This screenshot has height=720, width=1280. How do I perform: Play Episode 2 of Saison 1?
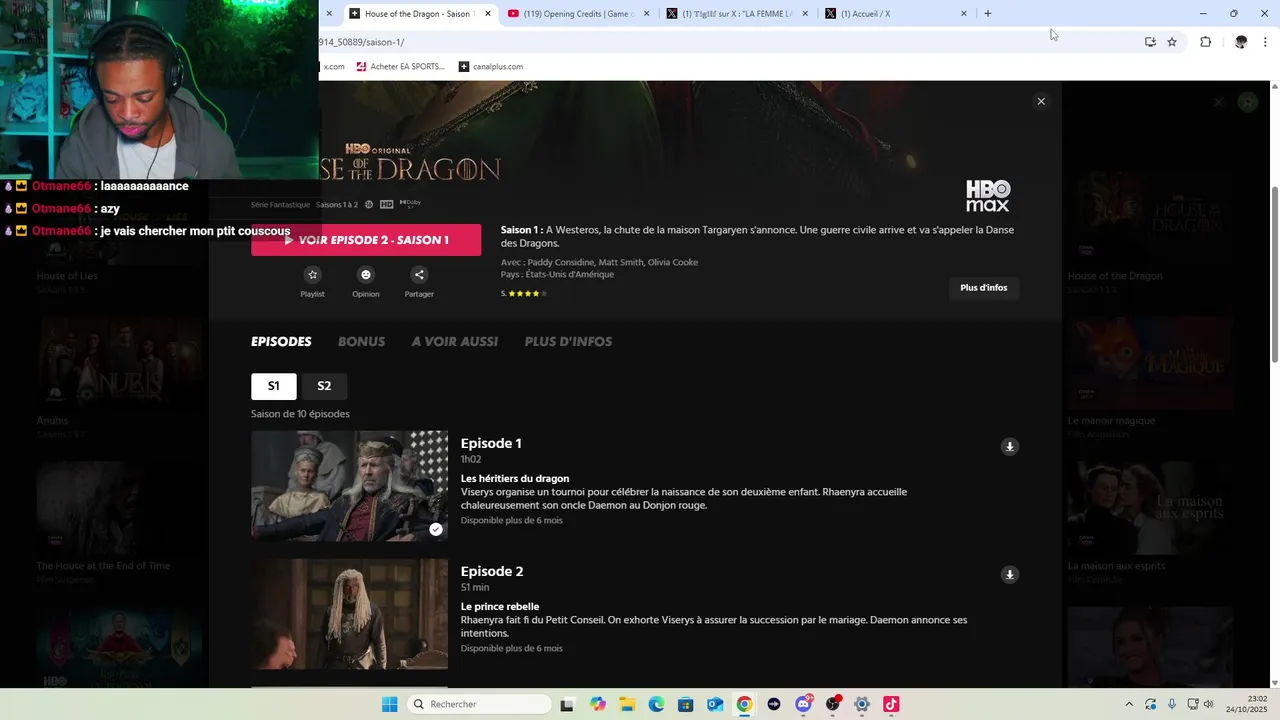click(366, 240)
